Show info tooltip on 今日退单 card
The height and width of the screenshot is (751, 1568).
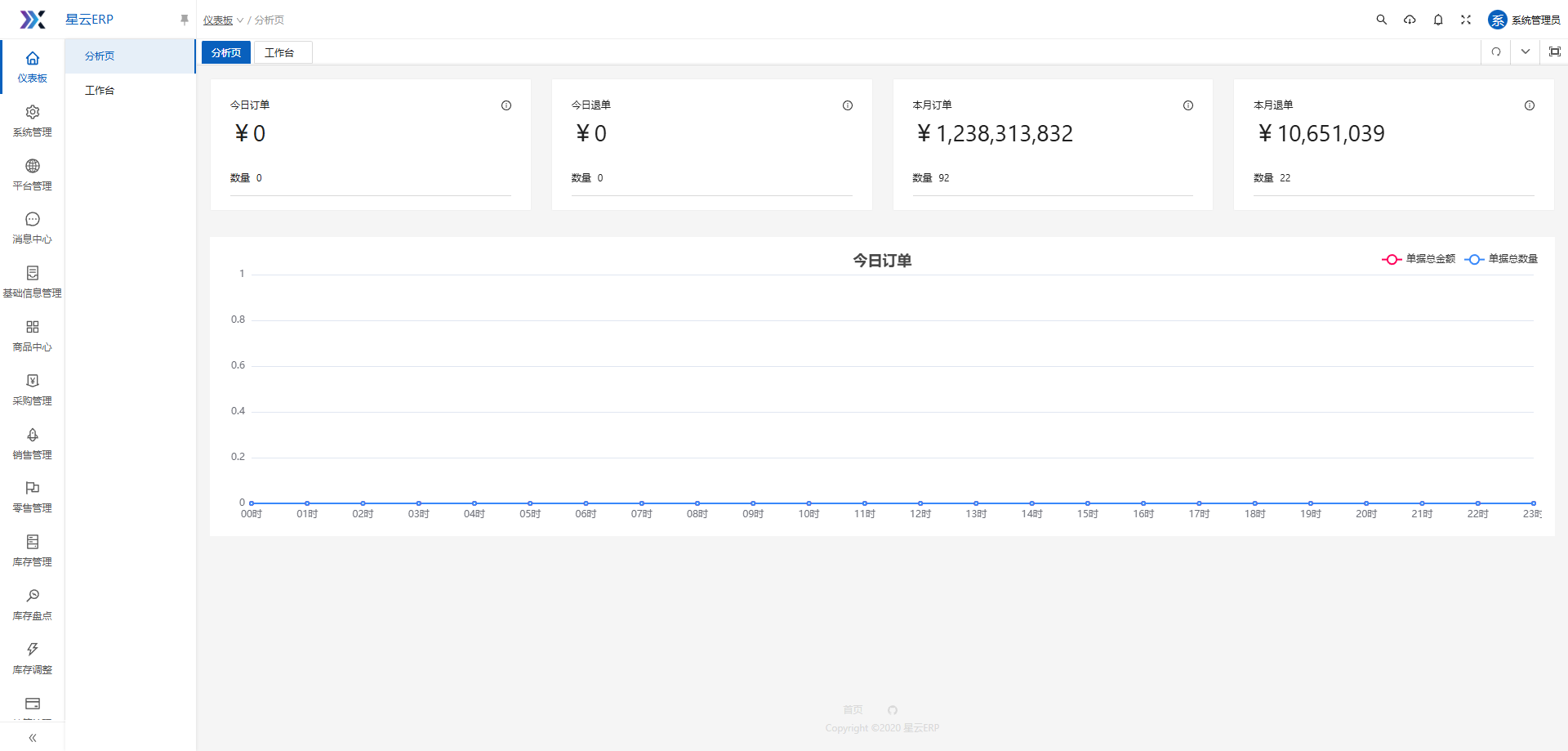coord(848,105)
